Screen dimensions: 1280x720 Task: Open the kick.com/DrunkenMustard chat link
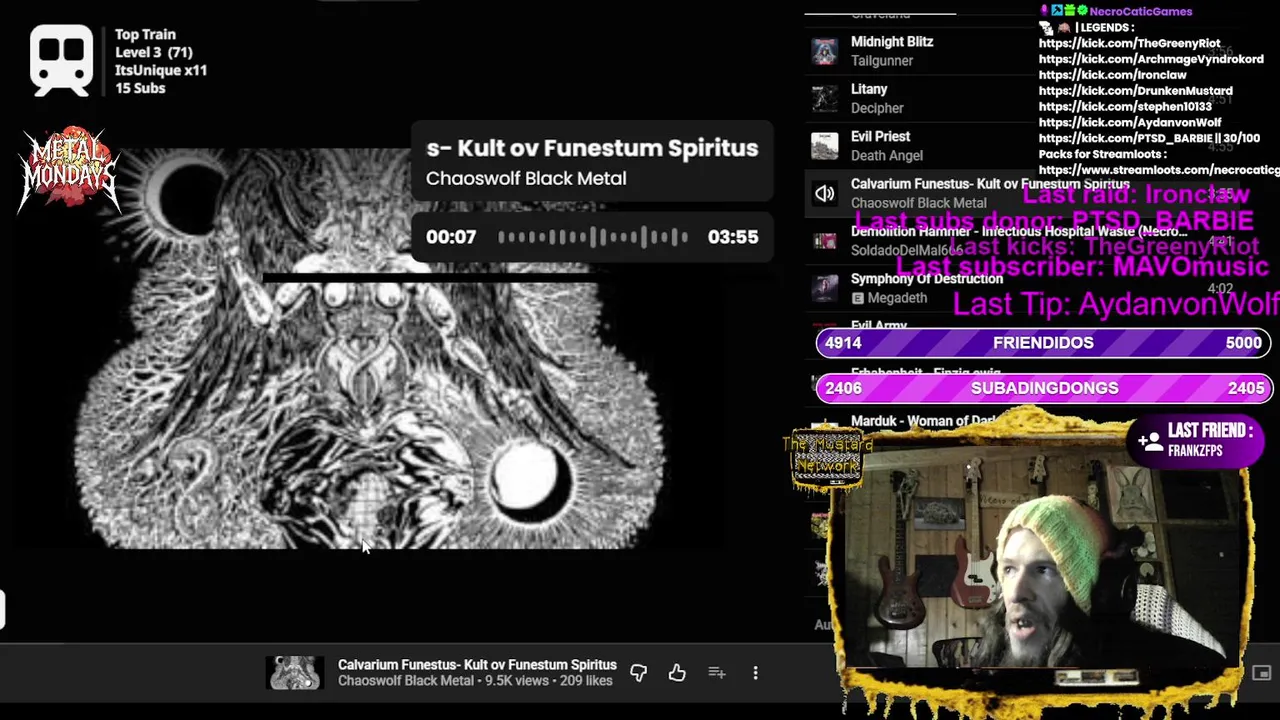coord(1135,91)
